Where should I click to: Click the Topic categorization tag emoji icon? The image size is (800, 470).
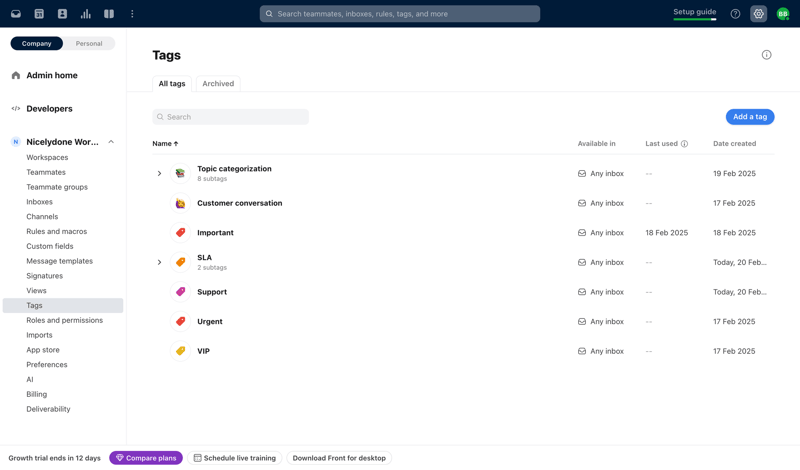(181, 174)
